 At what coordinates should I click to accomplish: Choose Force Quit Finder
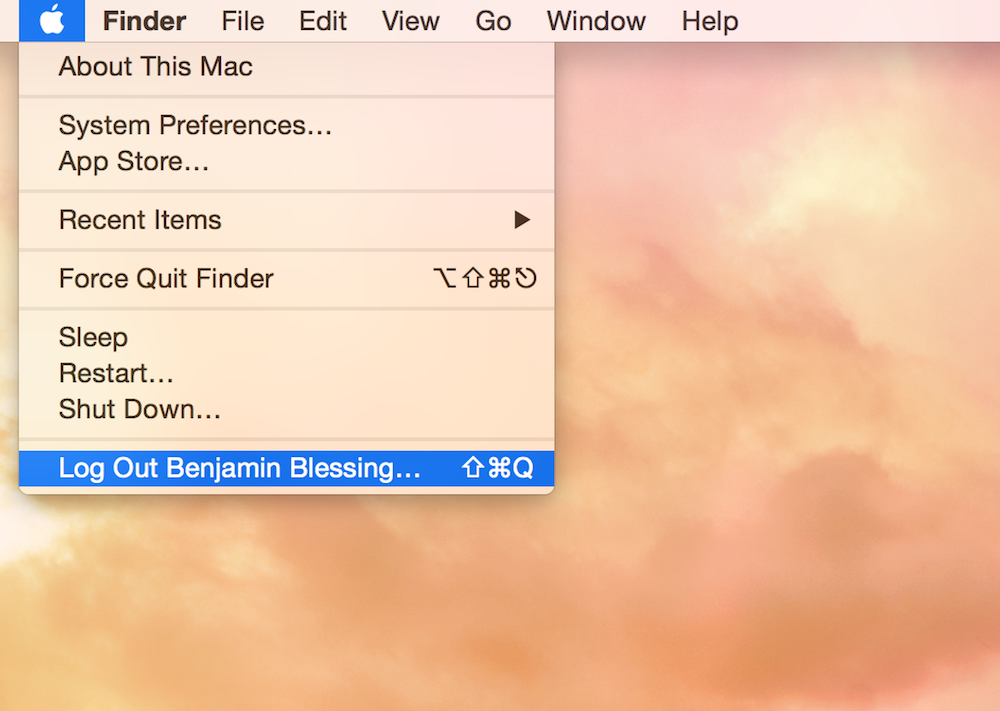click(x=286, y=279)
